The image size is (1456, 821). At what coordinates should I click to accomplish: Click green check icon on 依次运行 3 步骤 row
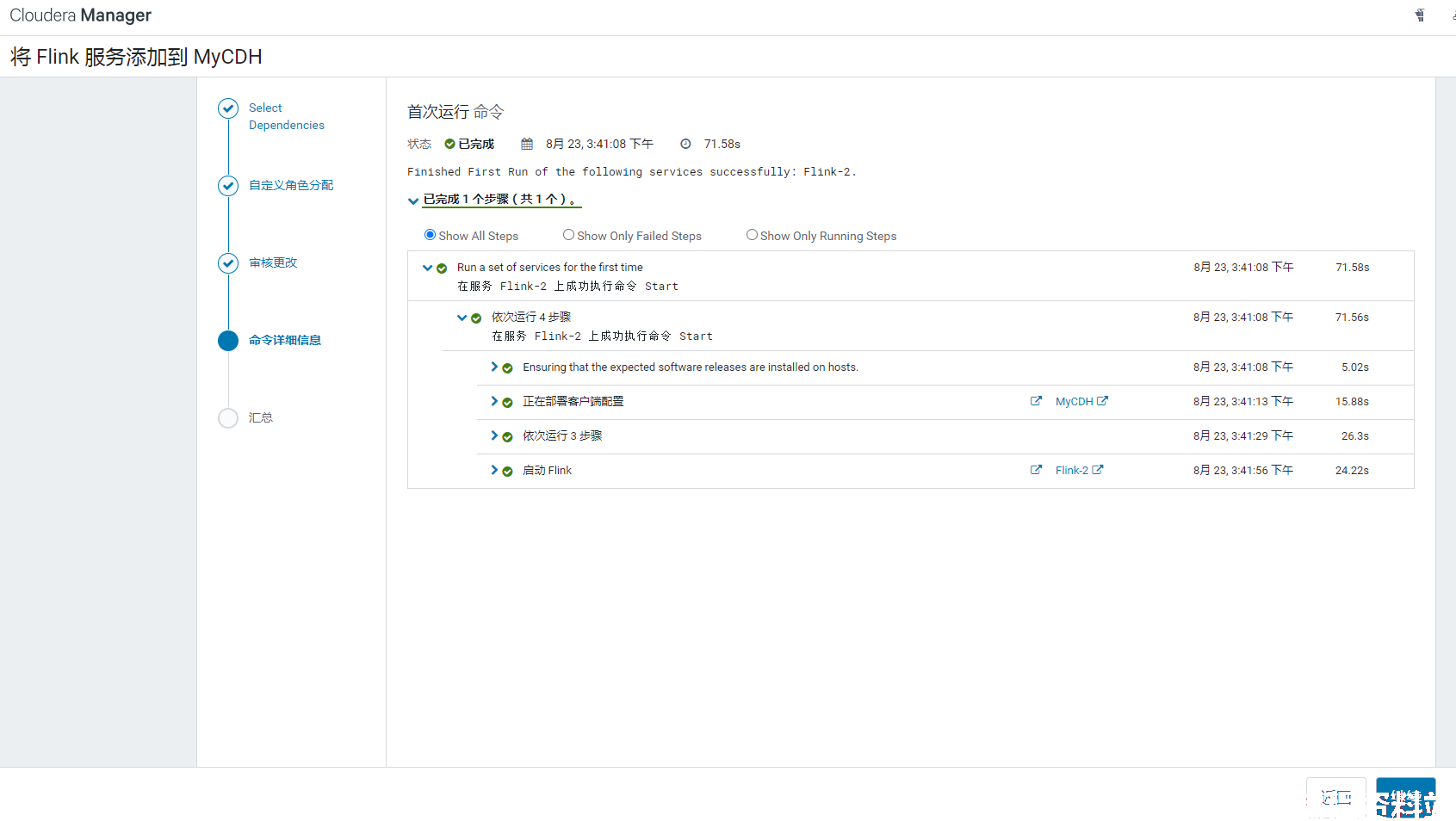(x=508, y=437)
